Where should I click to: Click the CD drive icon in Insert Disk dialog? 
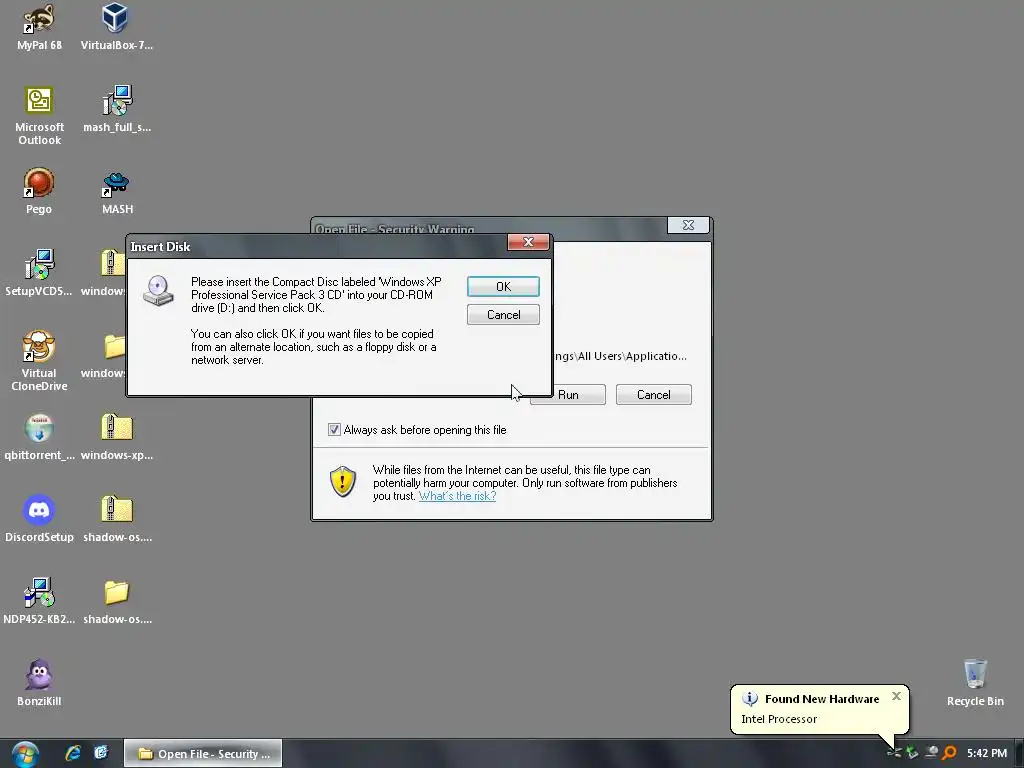pyautogui.click(x=158, y=291)
